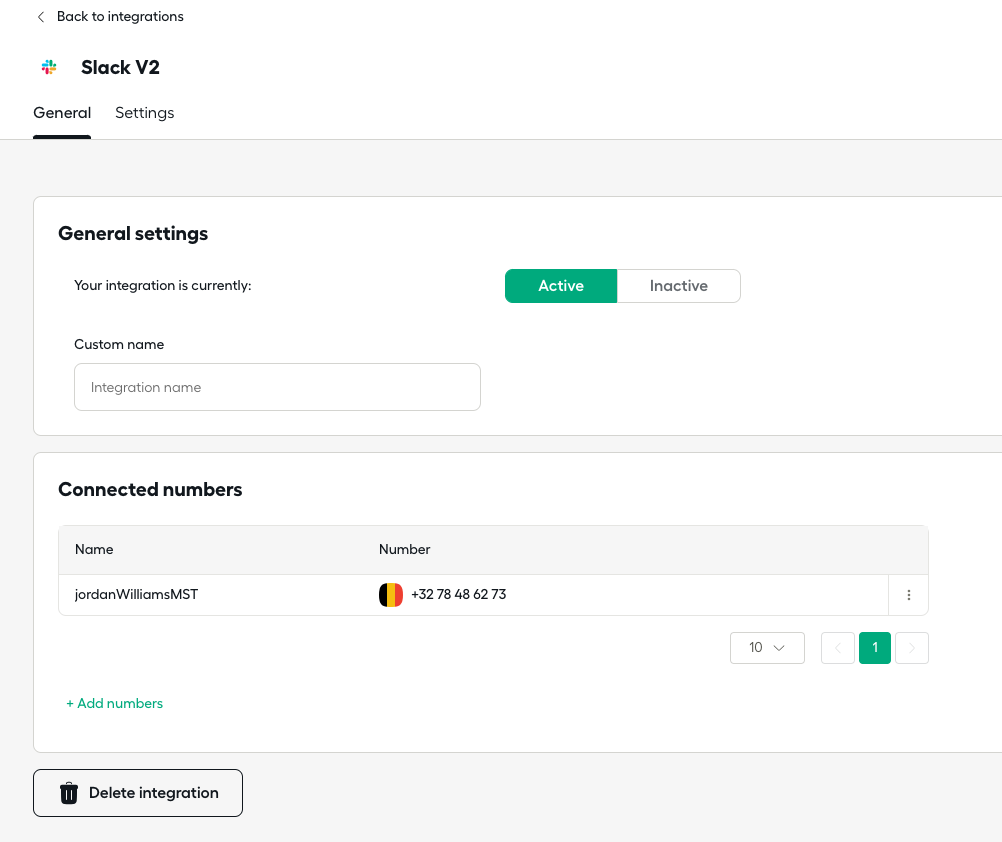This screenshot has height=842, width=1002.
Task: Click the Custom name label
Action: (x=119, y=344)
